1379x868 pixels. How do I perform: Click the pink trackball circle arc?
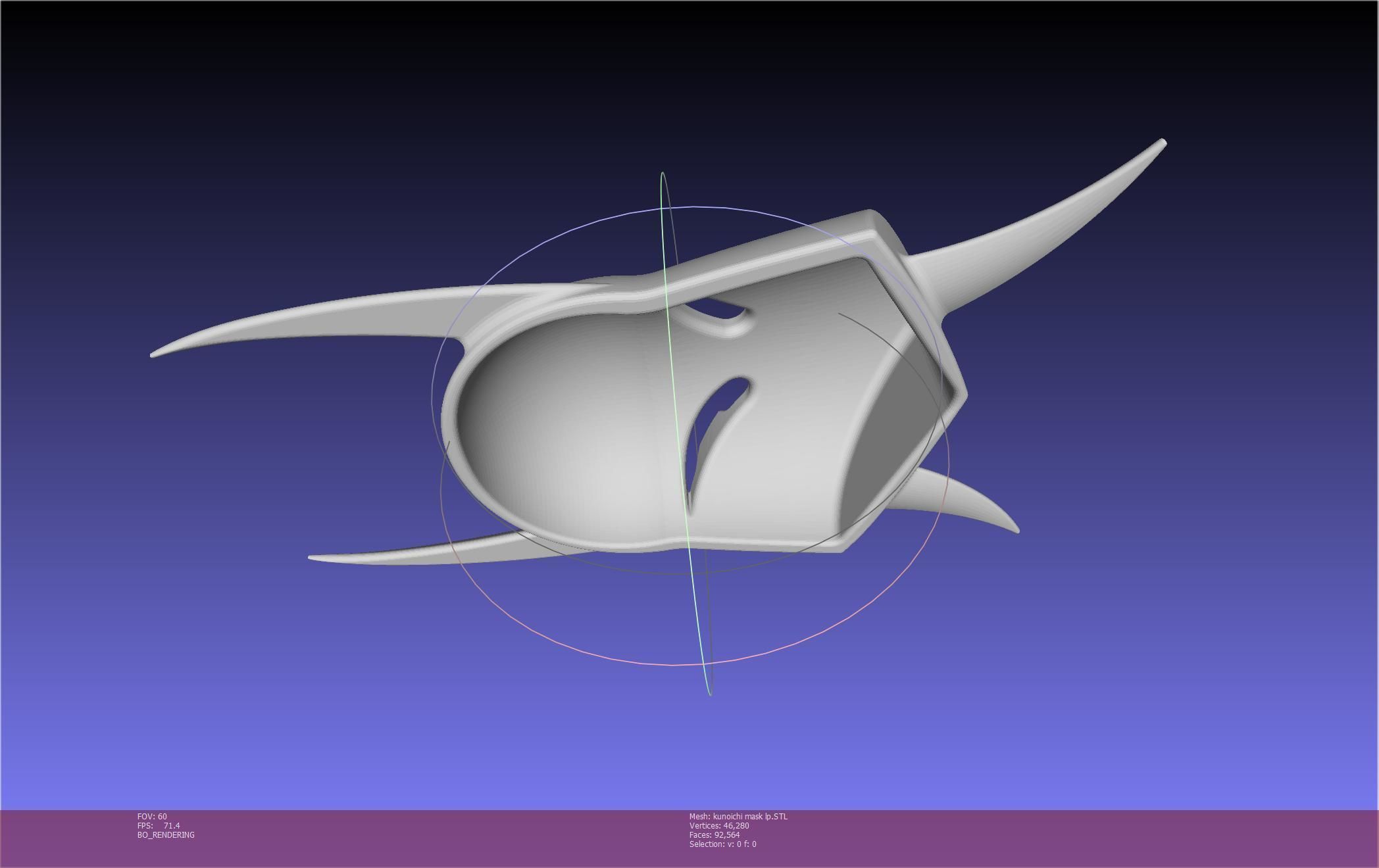tap(671, 665)
